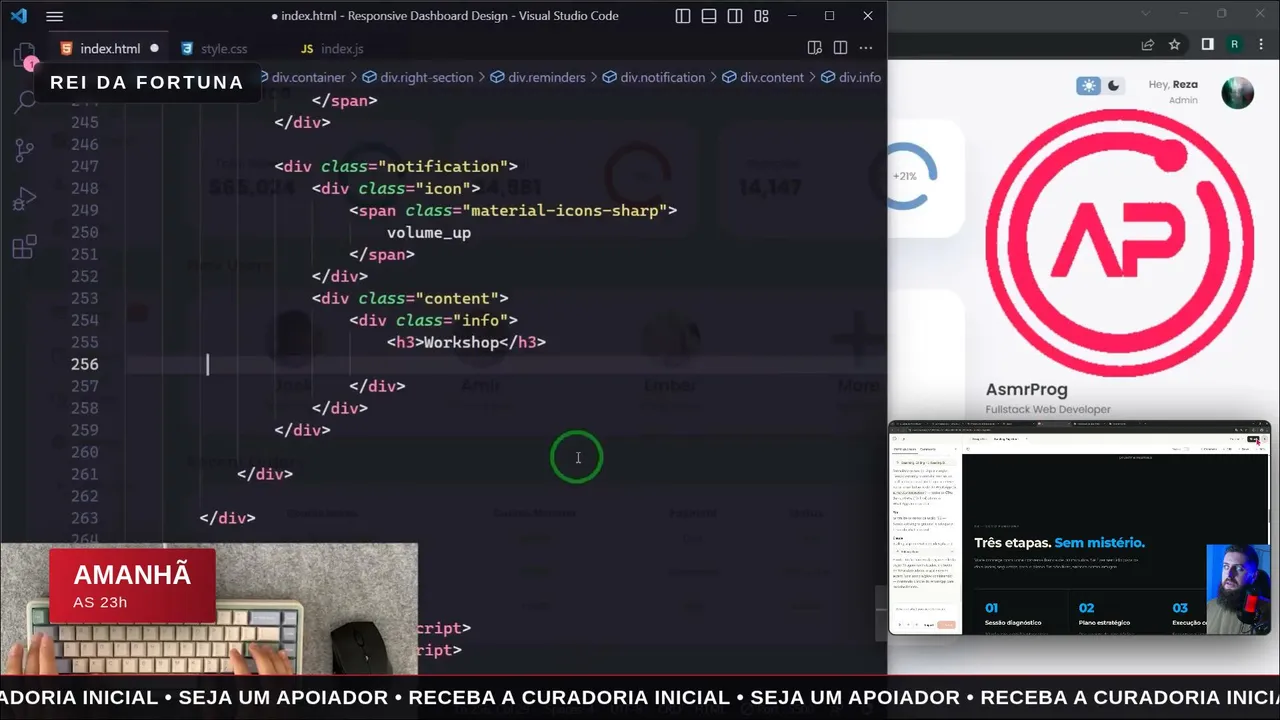The width and height of the screenshot is (1280, 720).
Task: Click the Reza profile photo on the dashboard
Action: pos(1238,92)
